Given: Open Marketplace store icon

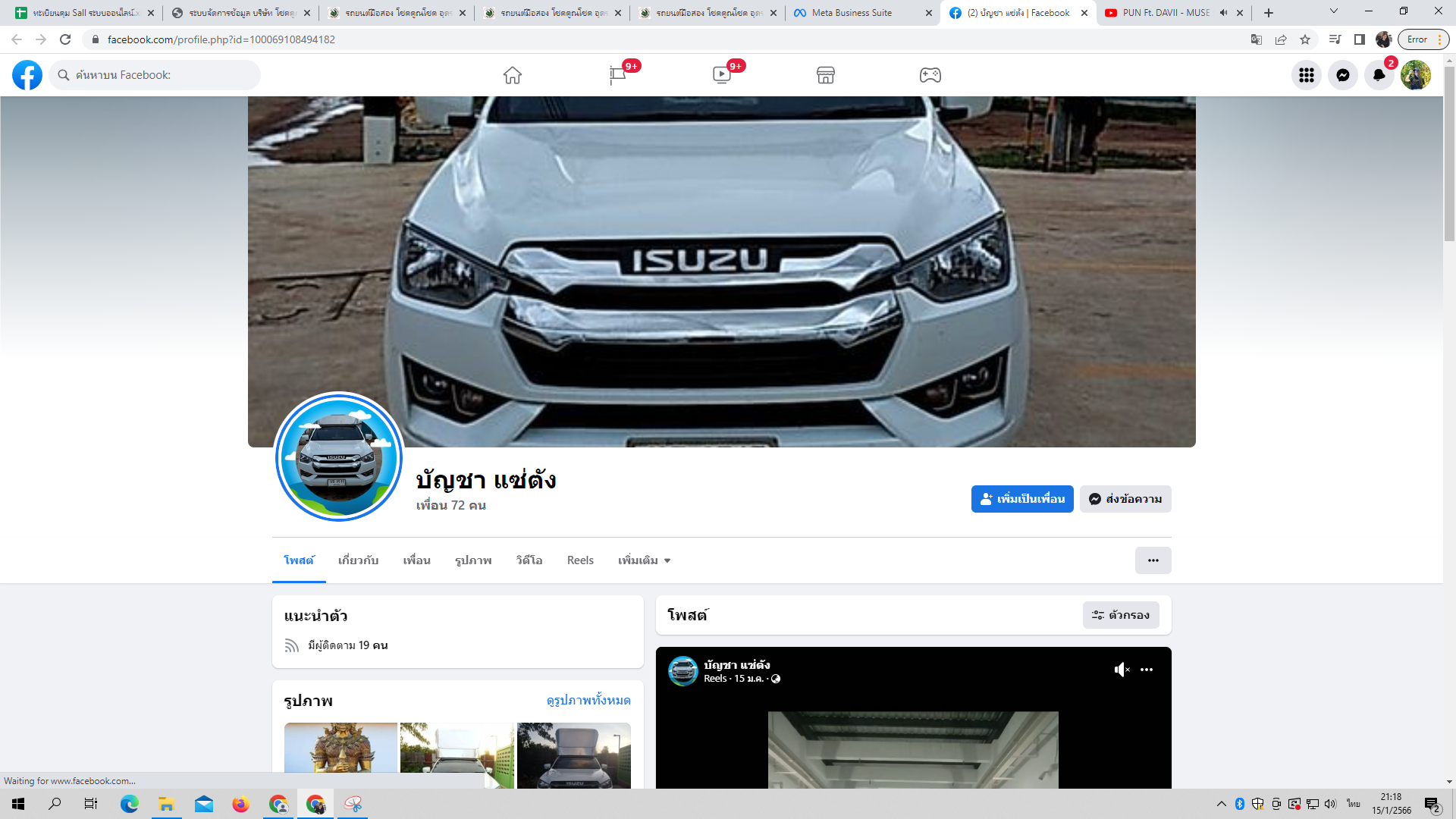Looking at the screenshot, I should click(x=826, y=75).
